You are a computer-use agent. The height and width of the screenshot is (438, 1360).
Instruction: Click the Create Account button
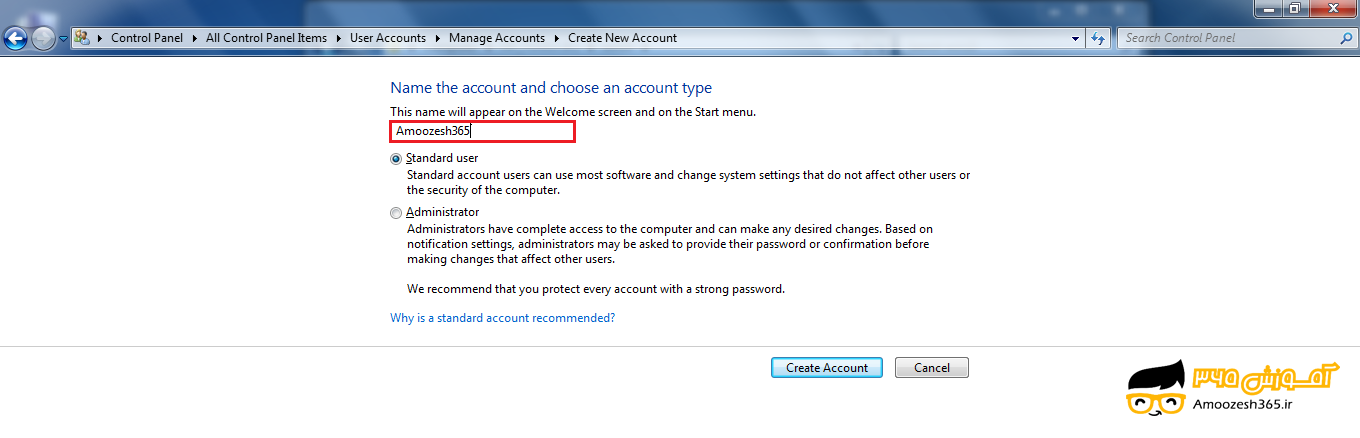827,368
